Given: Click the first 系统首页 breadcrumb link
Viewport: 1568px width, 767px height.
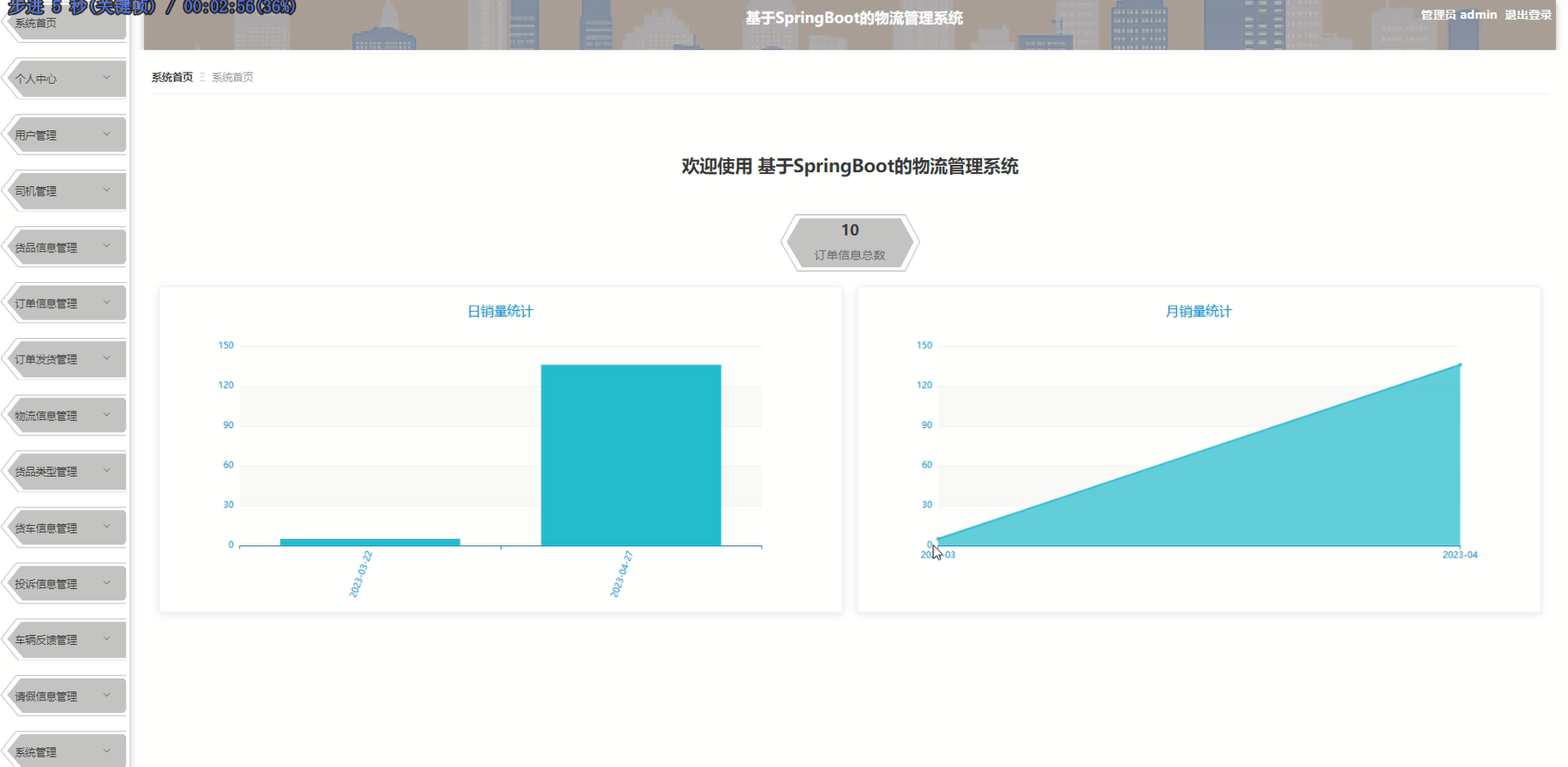Looking at the screenshot, I should 172,77.
